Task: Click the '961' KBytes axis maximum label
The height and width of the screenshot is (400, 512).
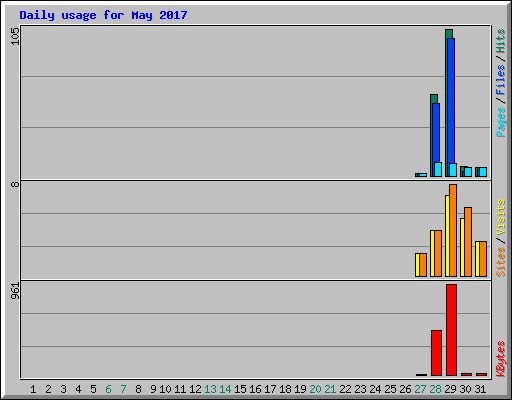Action: coord(15,291)
